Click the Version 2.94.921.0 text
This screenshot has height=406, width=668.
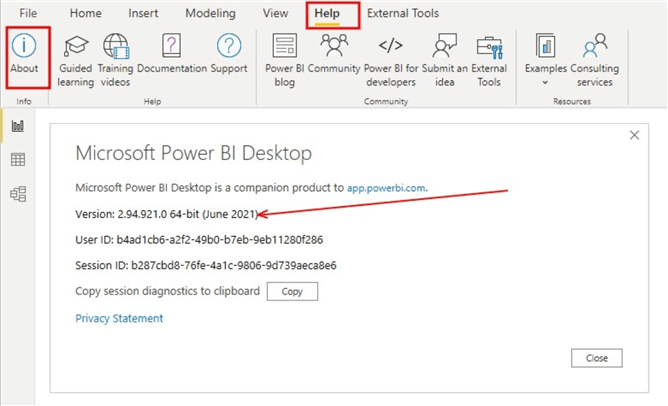(167, 214)
